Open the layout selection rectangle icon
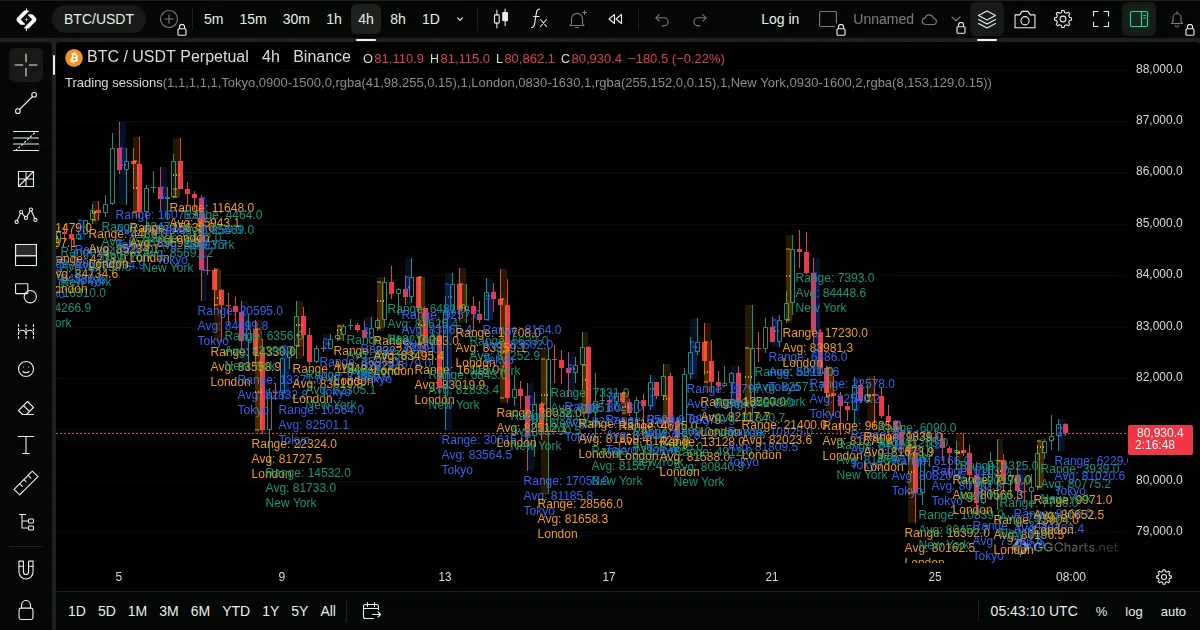This screenshot has width=1200, height=630. tap(829, 19)
